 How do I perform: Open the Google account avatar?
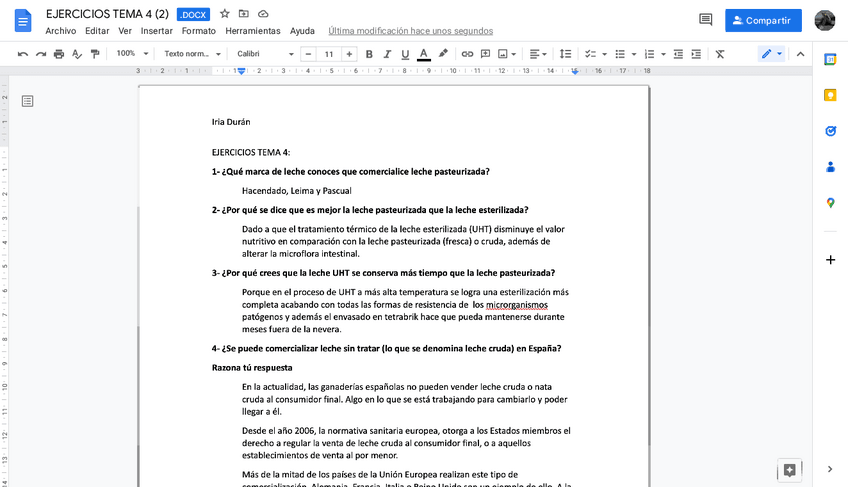click(825, 21)
